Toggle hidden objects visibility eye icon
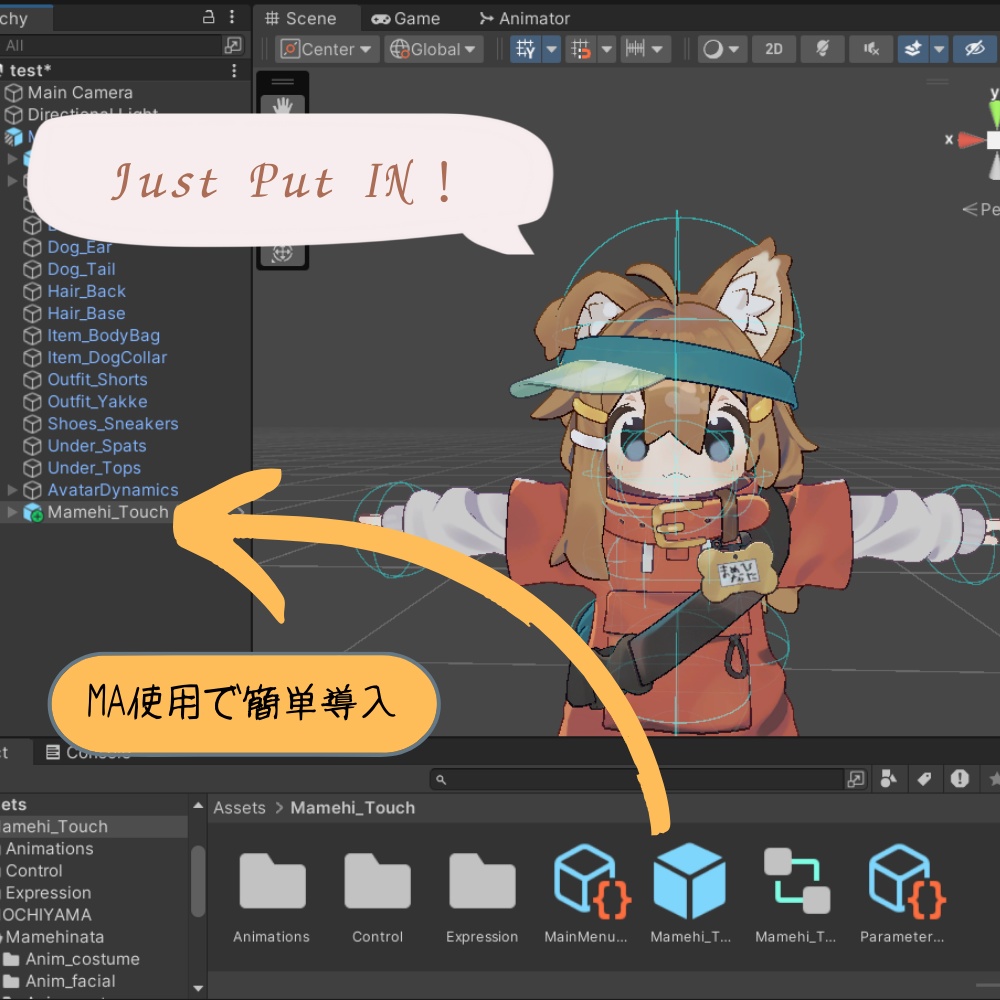The image size is (1000, 1000). (974, 49)
